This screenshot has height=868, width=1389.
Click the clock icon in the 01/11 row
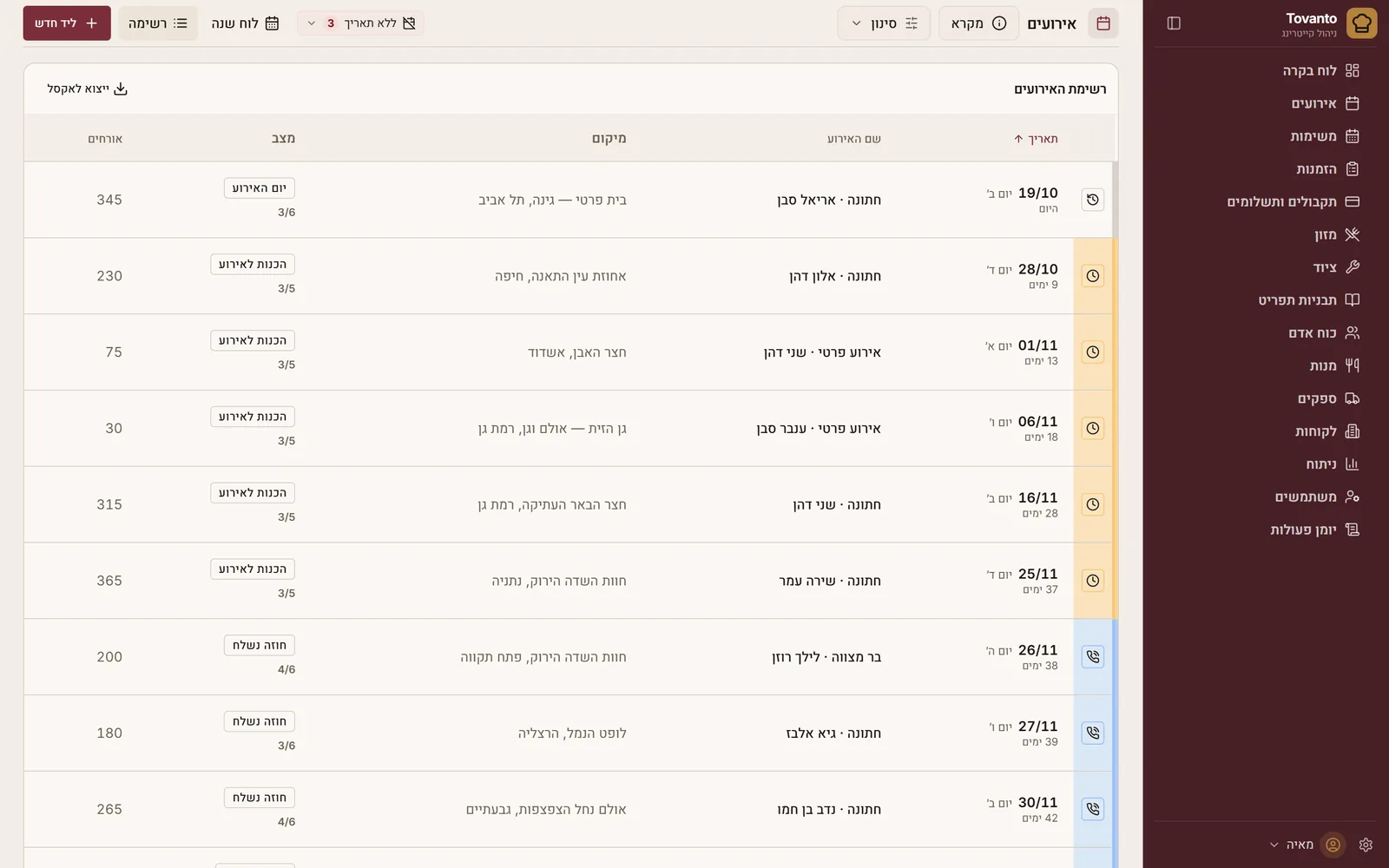coord(1093,352)
